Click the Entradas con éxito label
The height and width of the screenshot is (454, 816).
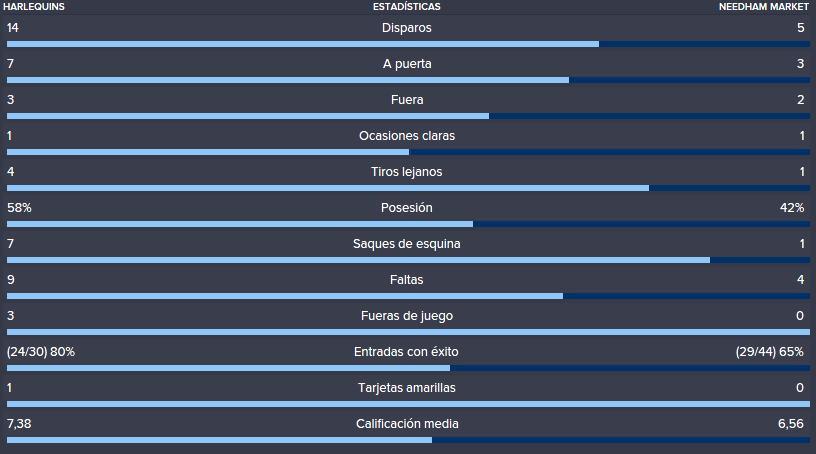(406, 352)
